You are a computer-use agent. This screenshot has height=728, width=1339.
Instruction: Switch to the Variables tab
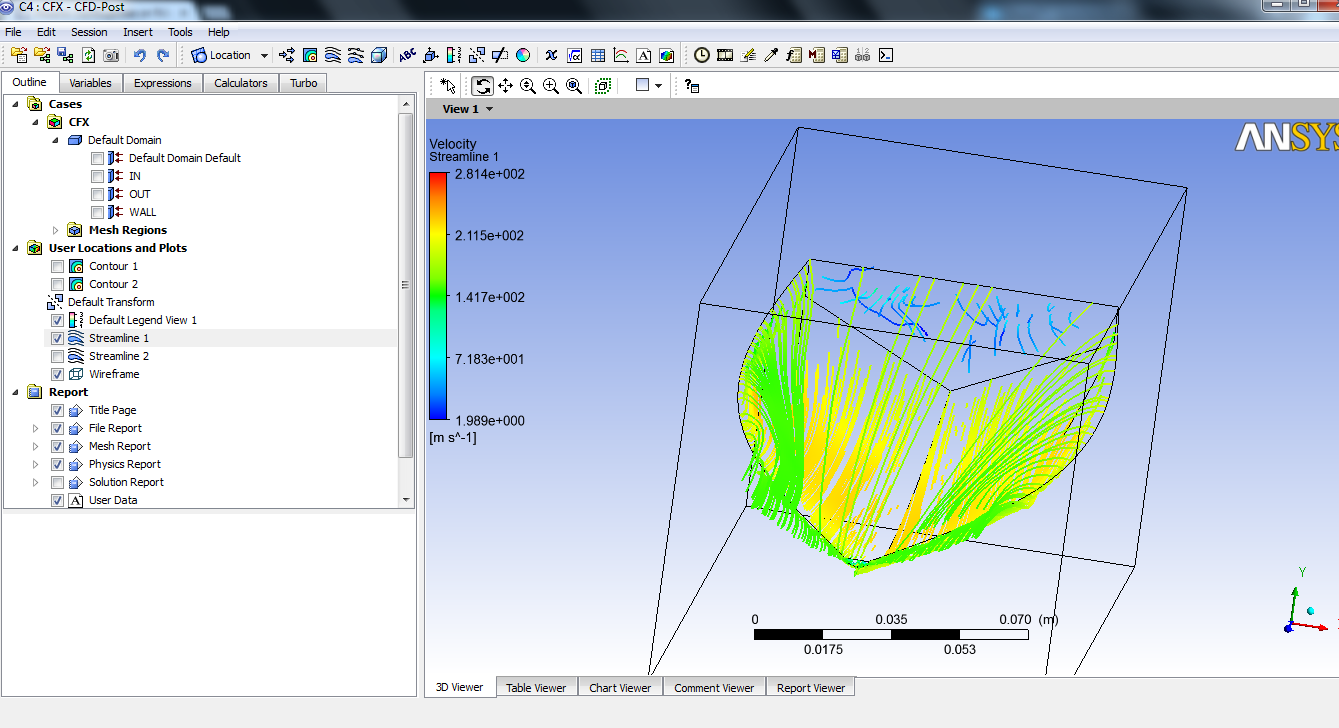point(91,83)
